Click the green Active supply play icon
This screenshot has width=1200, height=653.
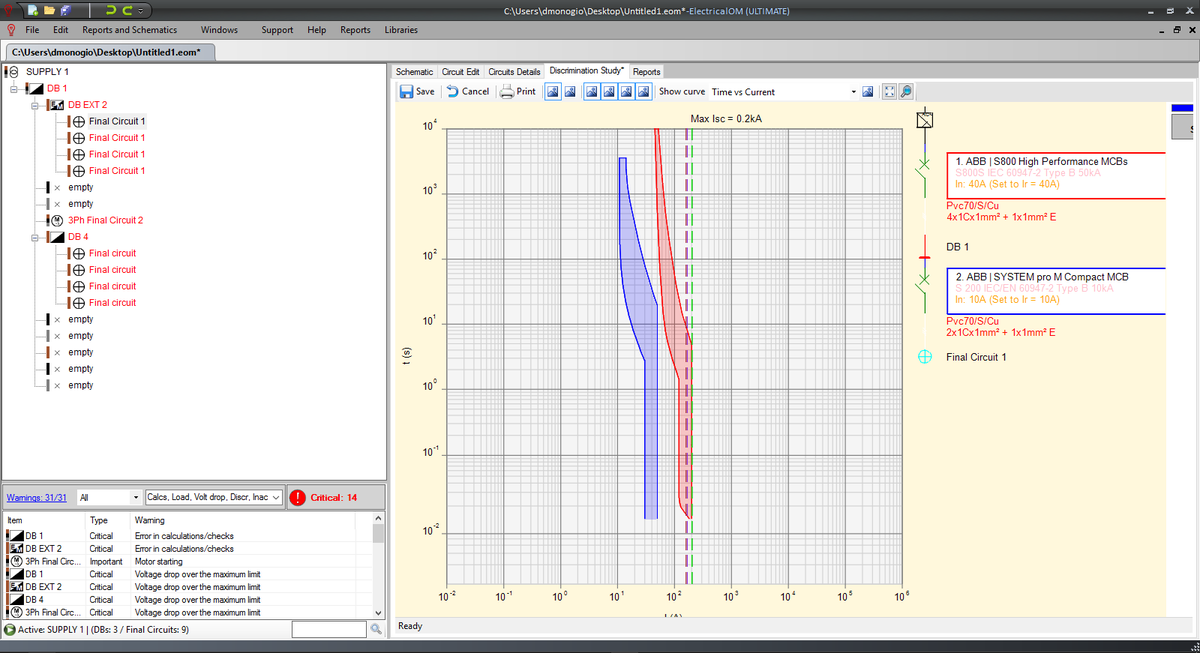[9, 630]
